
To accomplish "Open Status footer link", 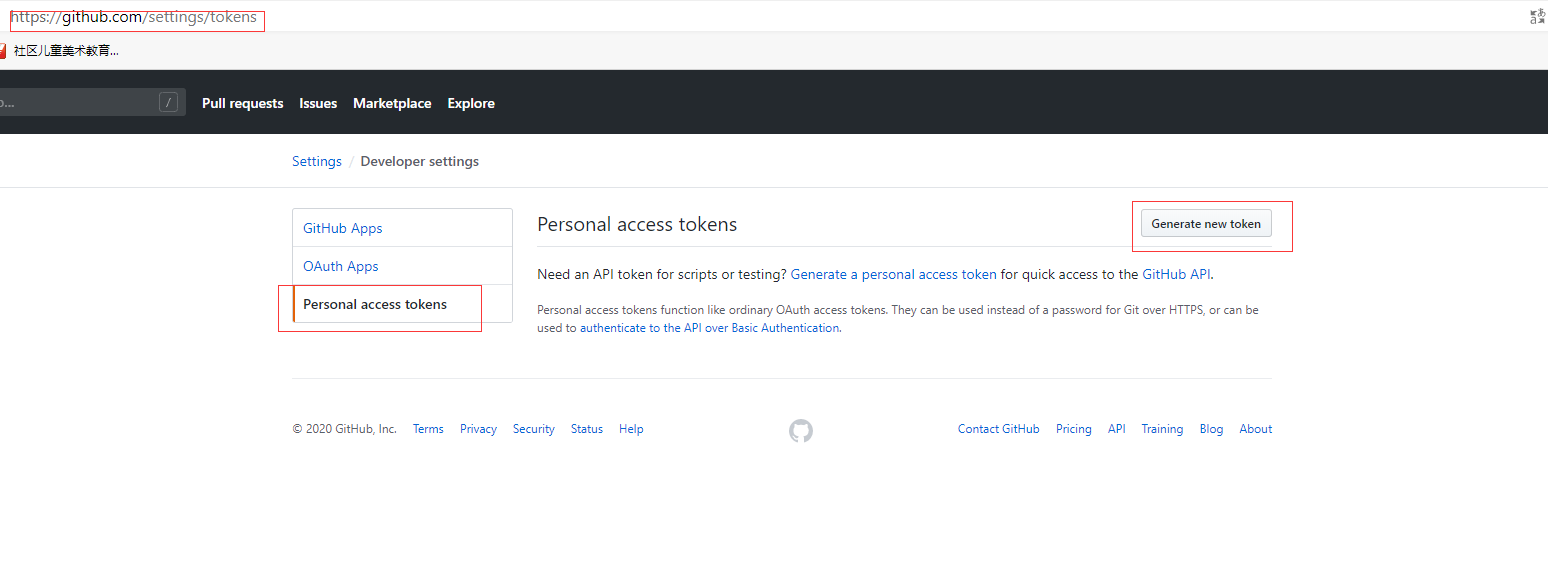I will [x=587, y=429].
